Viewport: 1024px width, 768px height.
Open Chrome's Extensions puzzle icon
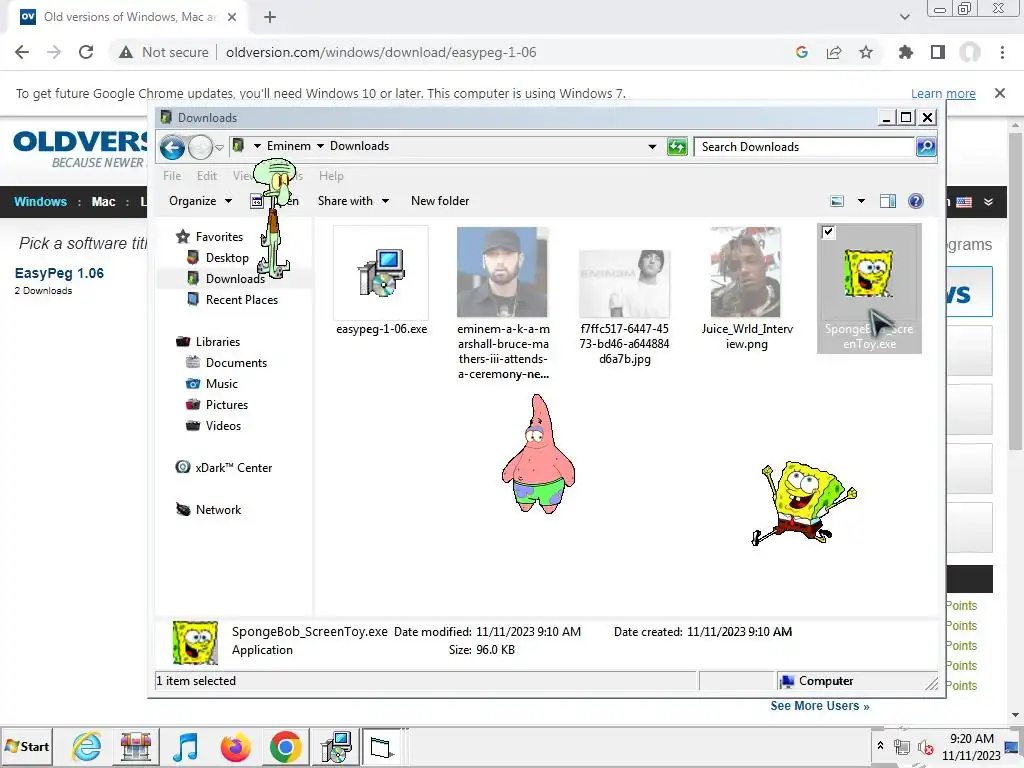tap(906, 52)
